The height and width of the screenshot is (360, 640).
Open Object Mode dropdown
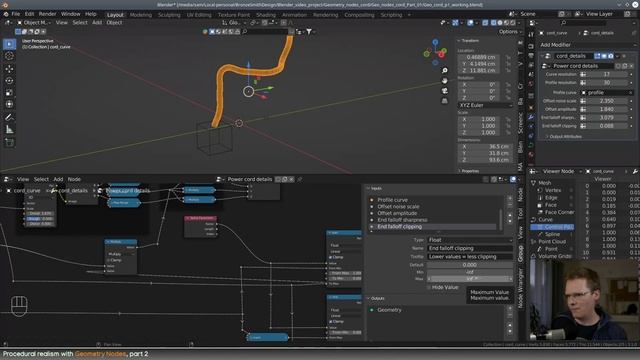[33, 23]
